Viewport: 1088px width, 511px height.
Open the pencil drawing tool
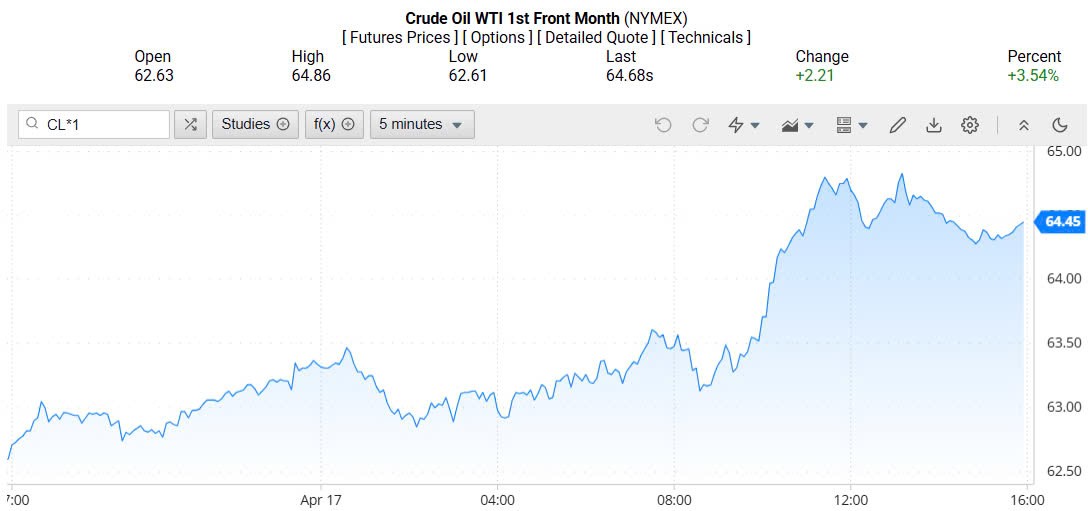pyautogui.click(x=897, y=125)
